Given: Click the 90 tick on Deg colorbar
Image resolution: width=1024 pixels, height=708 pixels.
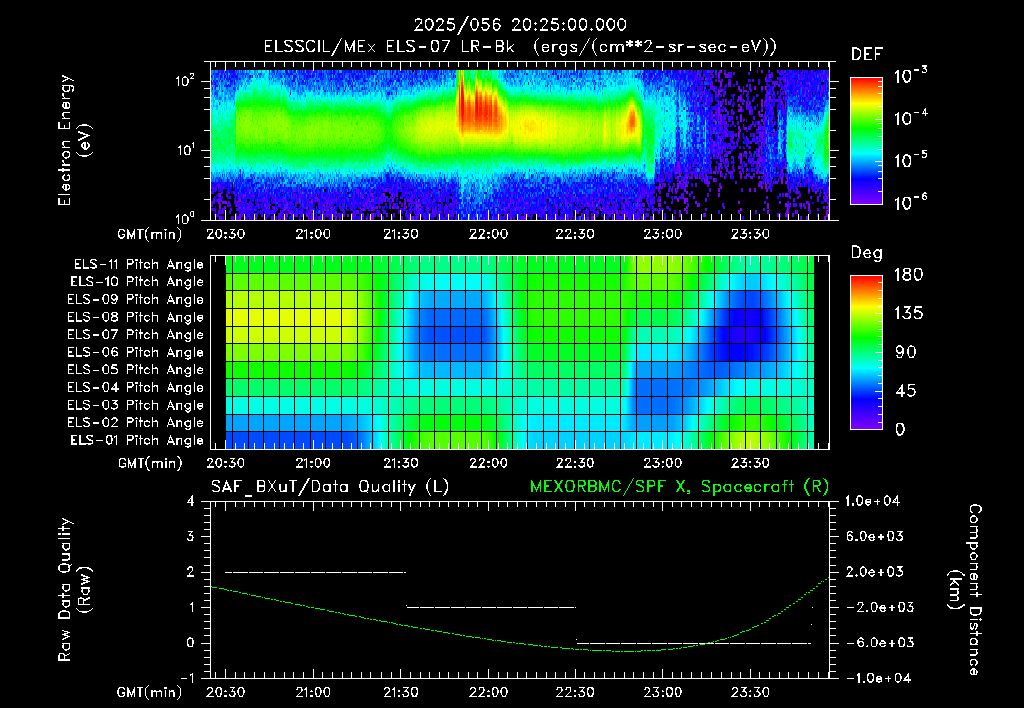Looking at the screenshot, I should pos(904,352).
